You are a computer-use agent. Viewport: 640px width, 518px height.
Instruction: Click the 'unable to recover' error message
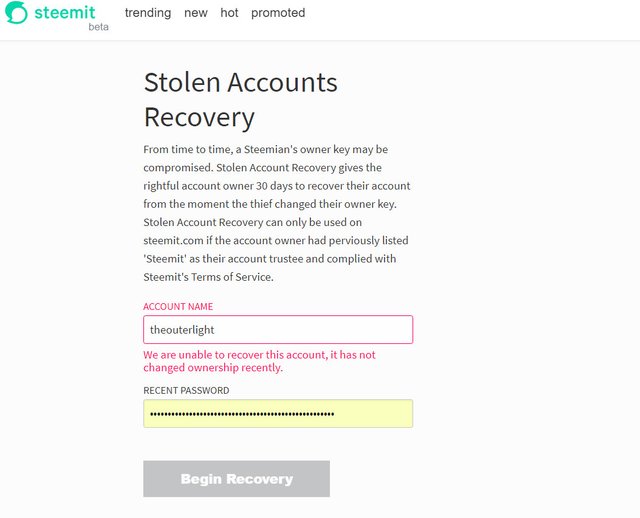click(x=259, y=361)
